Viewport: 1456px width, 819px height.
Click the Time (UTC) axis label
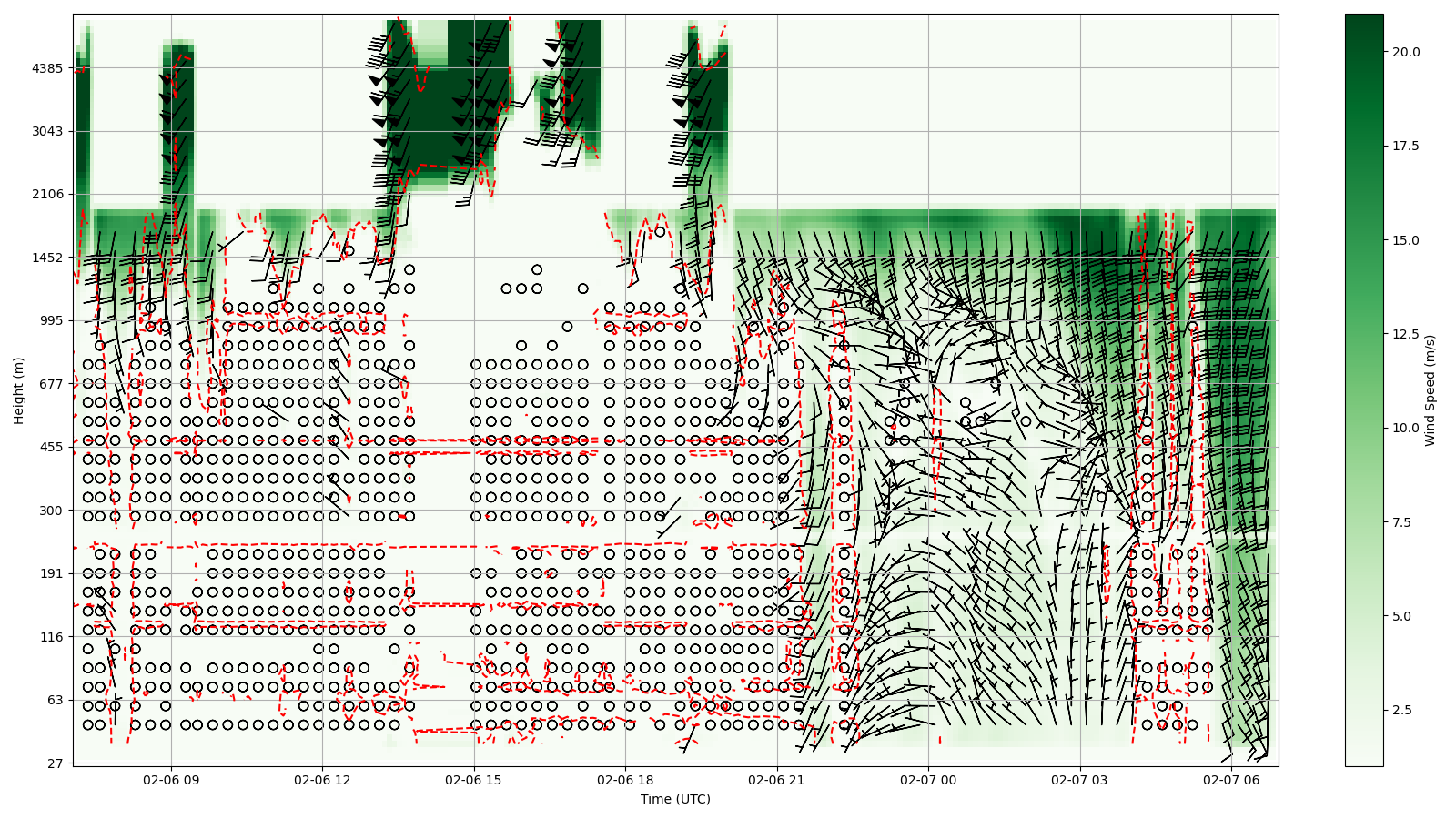tap(675, 800)
